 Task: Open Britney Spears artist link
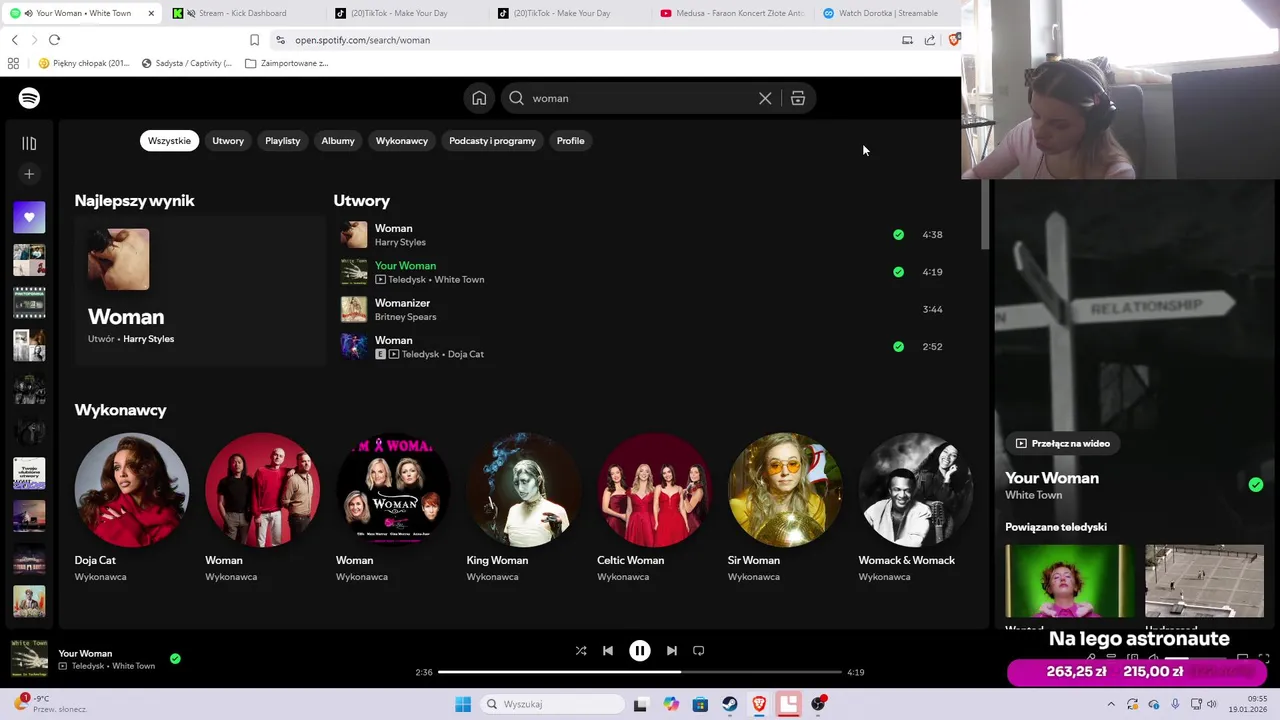[405, 317]
